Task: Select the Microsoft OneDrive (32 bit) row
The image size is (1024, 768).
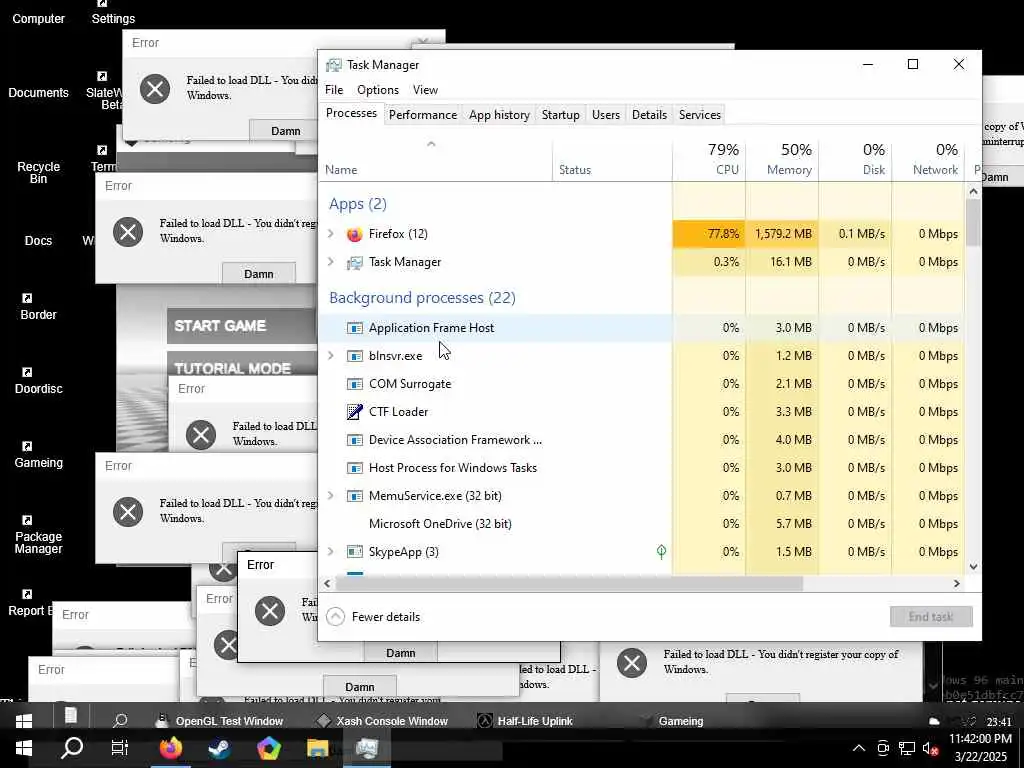Action: coord(641,524)
